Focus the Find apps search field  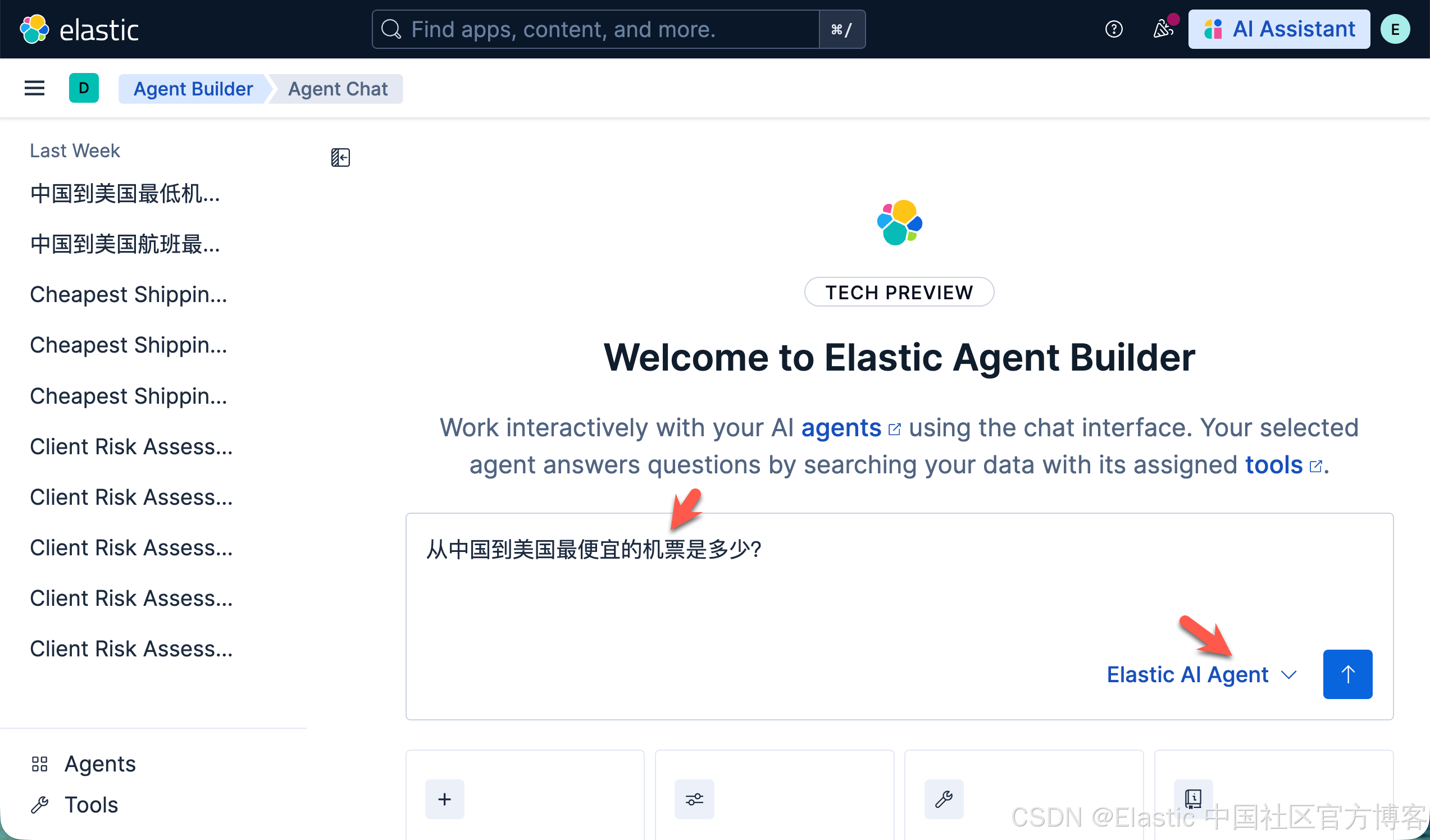pos(596,29)
